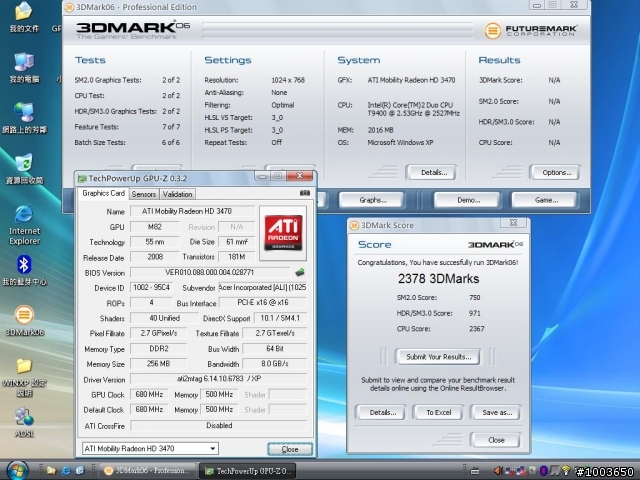Click the Microsoft Windows XP OS text
This screenshot has width=640, height=480.
pyautogui.click(x=400, y=142)
